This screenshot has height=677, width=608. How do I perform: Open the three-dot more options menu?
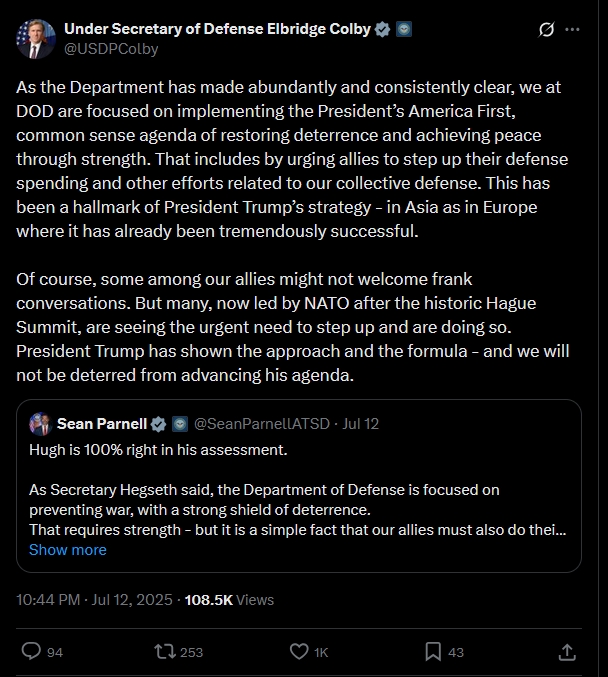click(x=572, y=30)
